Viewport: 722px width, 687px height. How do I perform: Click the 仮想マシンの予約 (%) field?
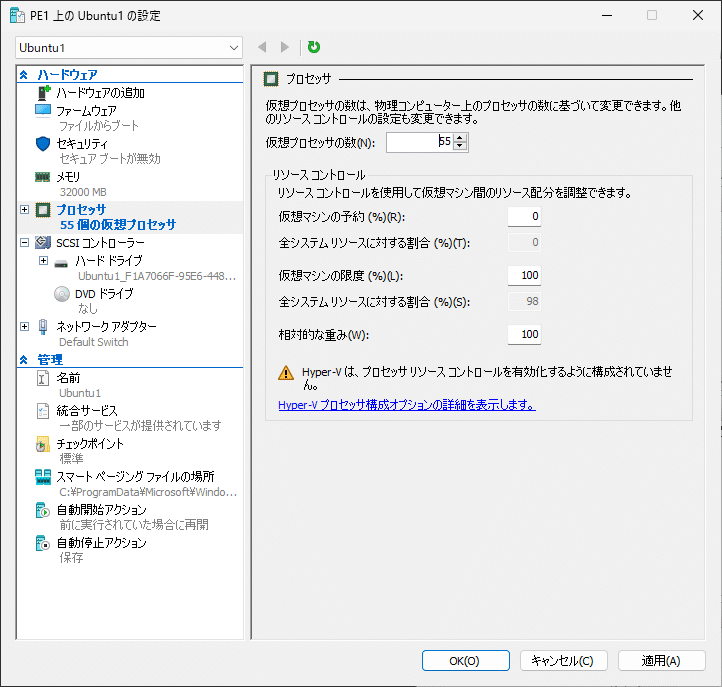tap(524, 216)
